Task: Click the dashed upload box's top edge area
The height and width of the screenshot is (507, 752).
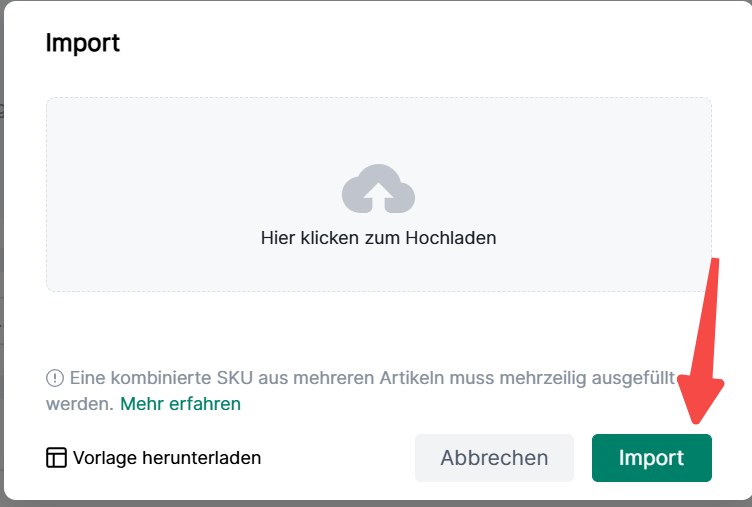Action: click(x=378, y=100)
